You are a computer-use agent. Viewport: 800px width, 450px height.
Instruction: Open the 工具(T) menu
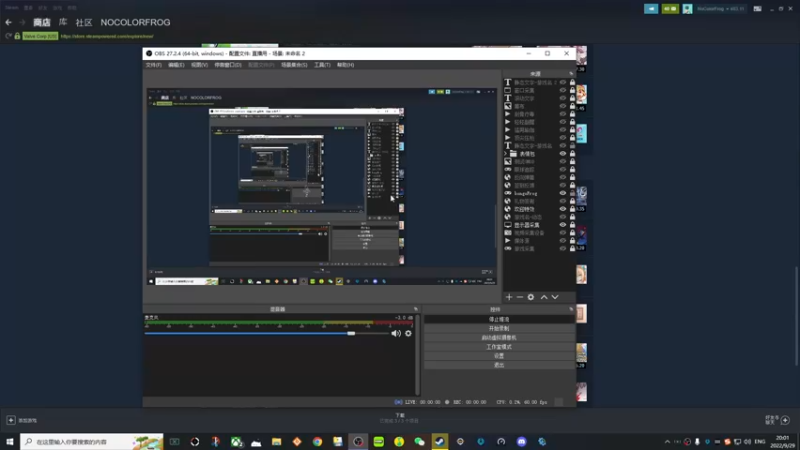322,65
